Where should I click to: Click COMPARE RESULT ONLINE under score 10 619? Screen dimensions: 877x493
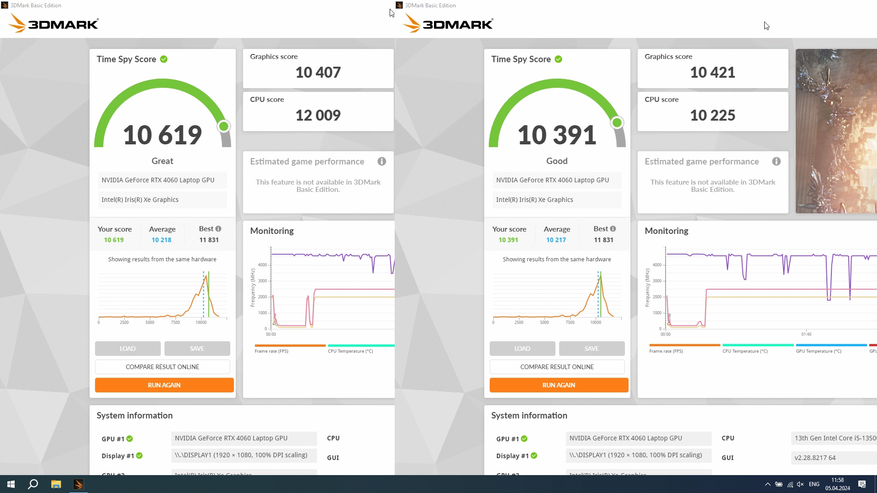click(162, 367)
